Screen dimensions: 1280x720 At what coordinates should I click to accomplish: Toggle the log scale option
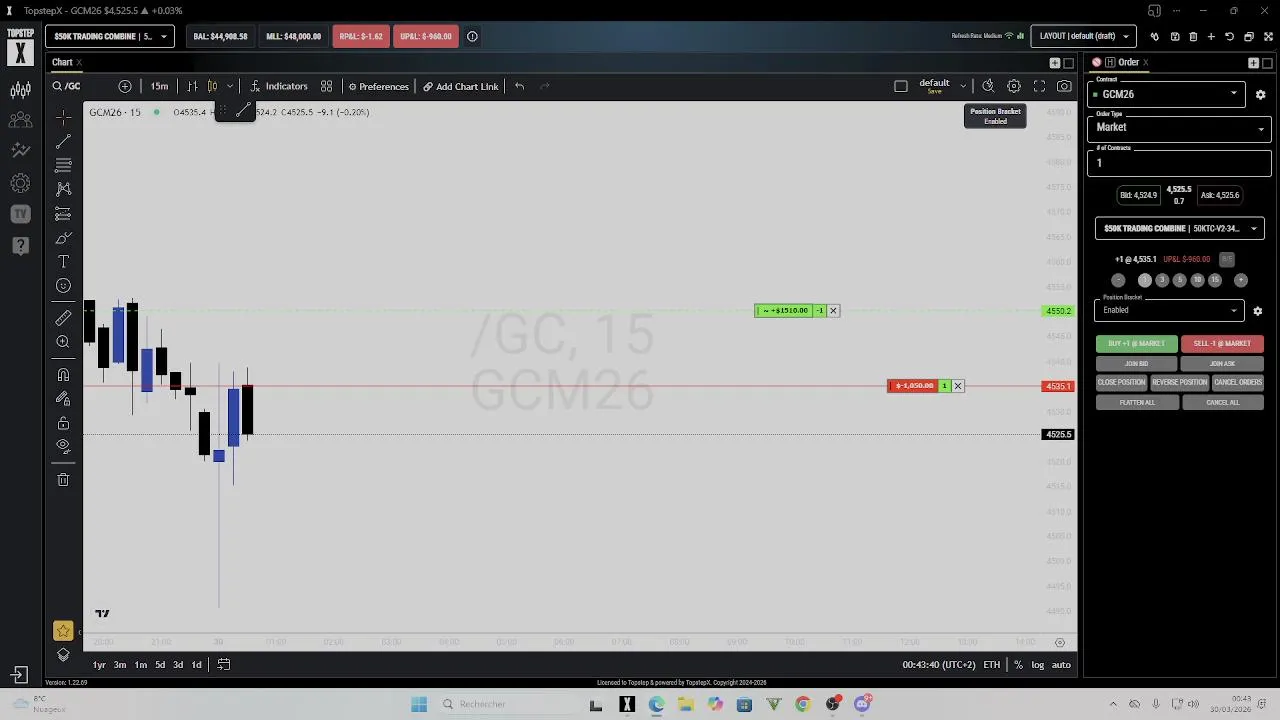pyautogui.click(x=1038, y=665)
